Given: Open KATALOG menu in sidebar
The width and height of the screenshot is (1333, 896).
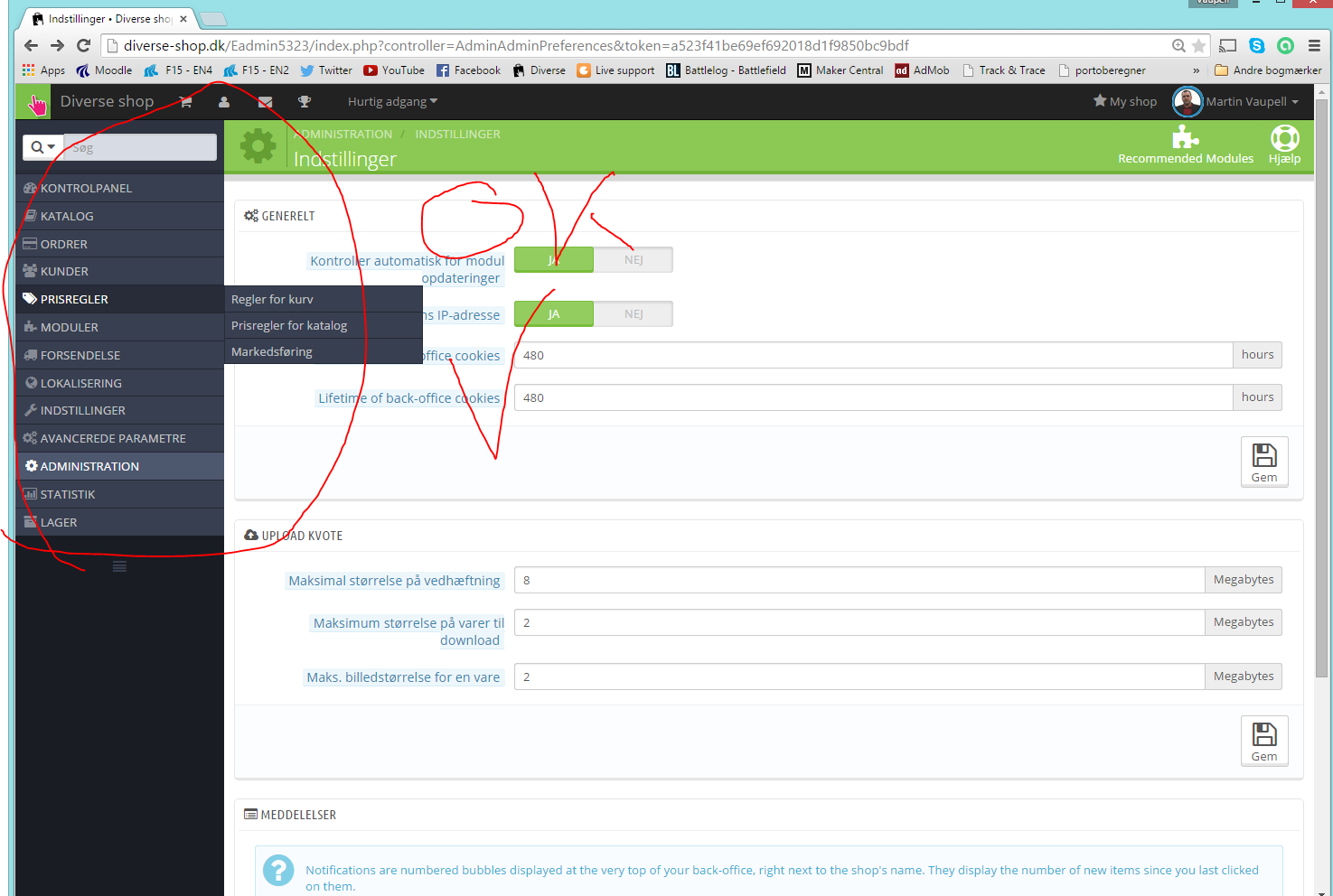Looking at the screenshot, I should pos(119,216).
